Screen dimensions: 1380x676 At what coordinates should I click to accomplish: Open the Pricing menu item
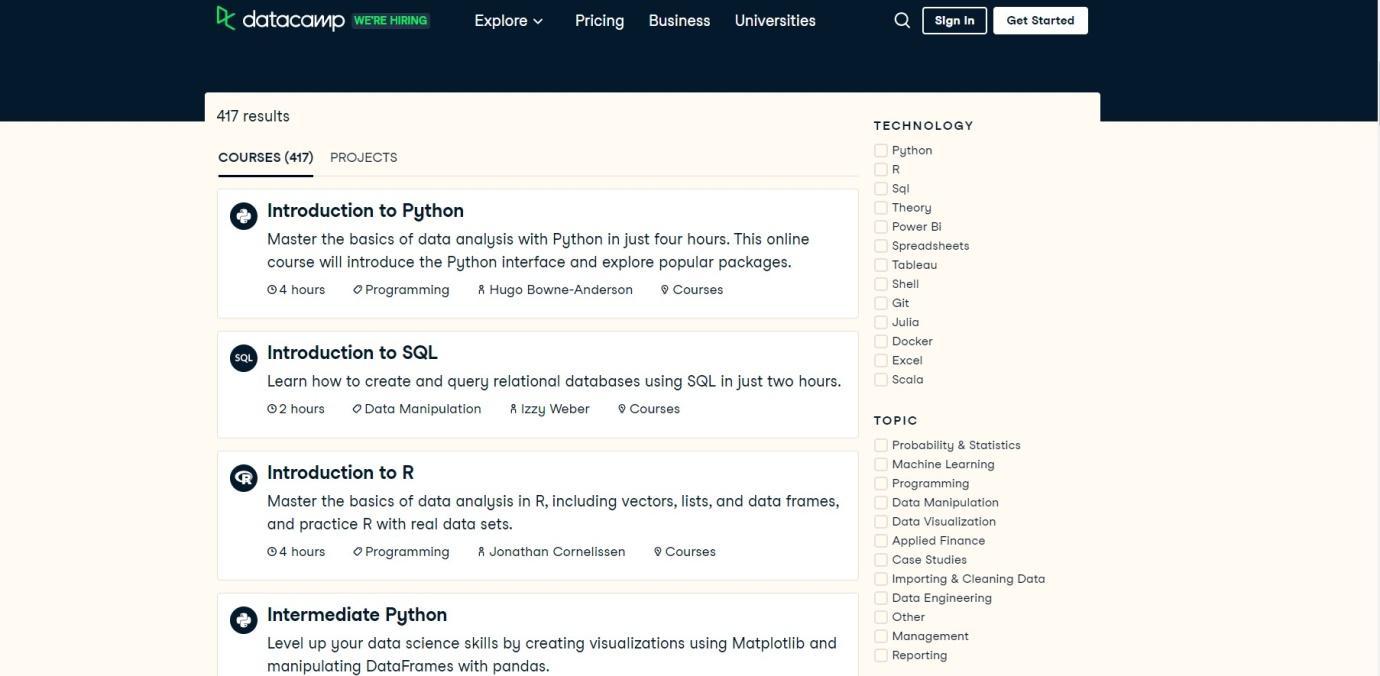[599, 21]
